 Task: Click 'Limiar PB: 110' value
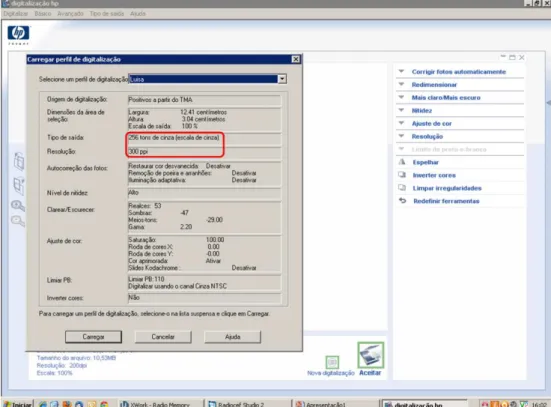pos(146,279)
